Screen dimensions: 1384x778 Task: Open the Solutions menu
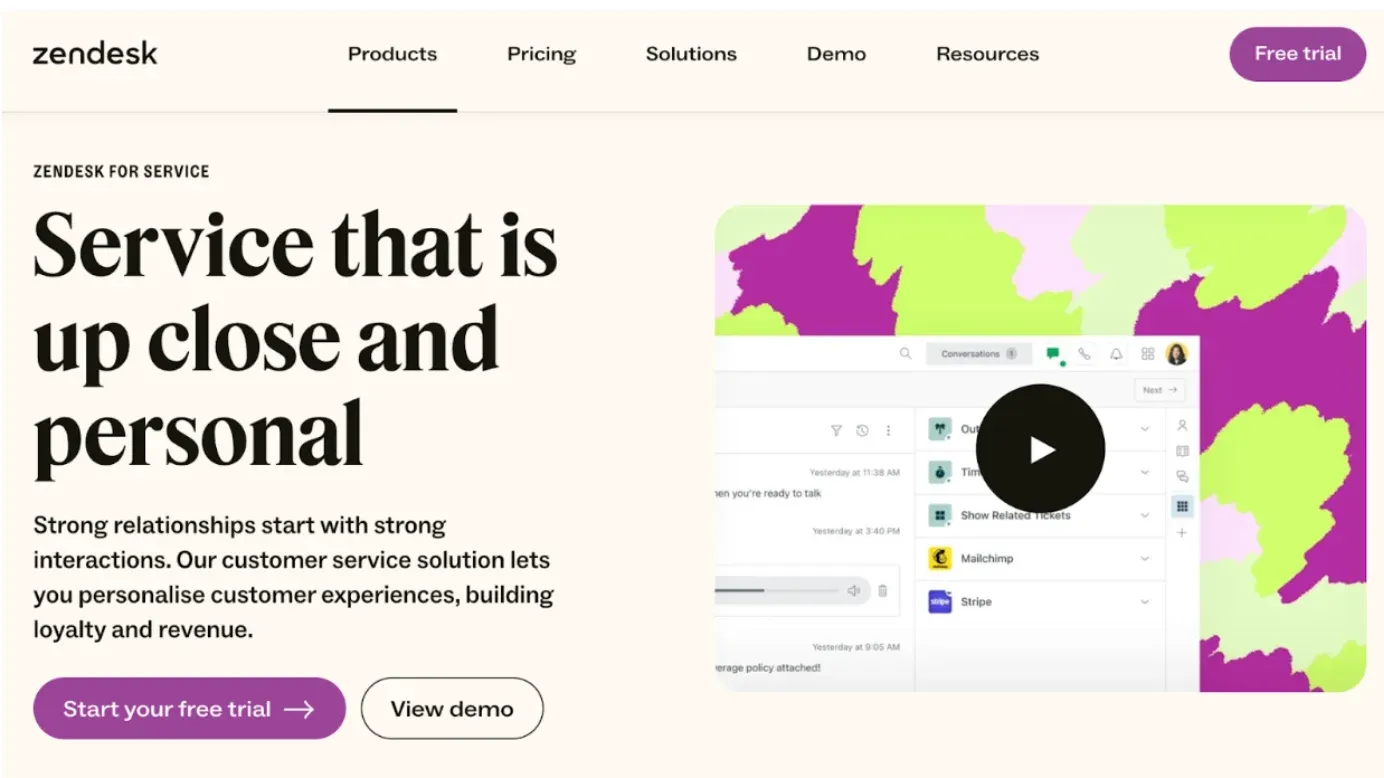coord(691,54)
